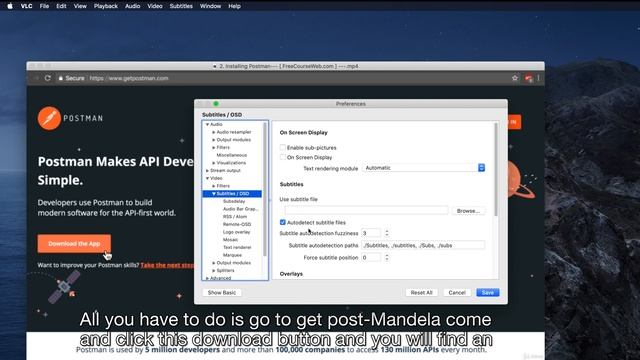The height and width of the screenshot is (360, 640).
Task: Collapse the Video tree section
Action: click(207, 178)
